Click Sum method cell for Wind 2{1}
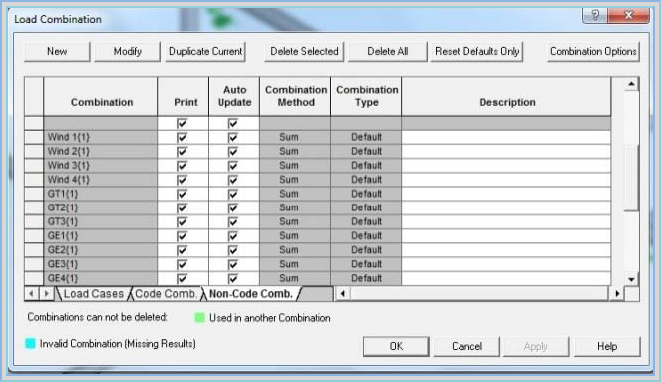 click(295, 151)
